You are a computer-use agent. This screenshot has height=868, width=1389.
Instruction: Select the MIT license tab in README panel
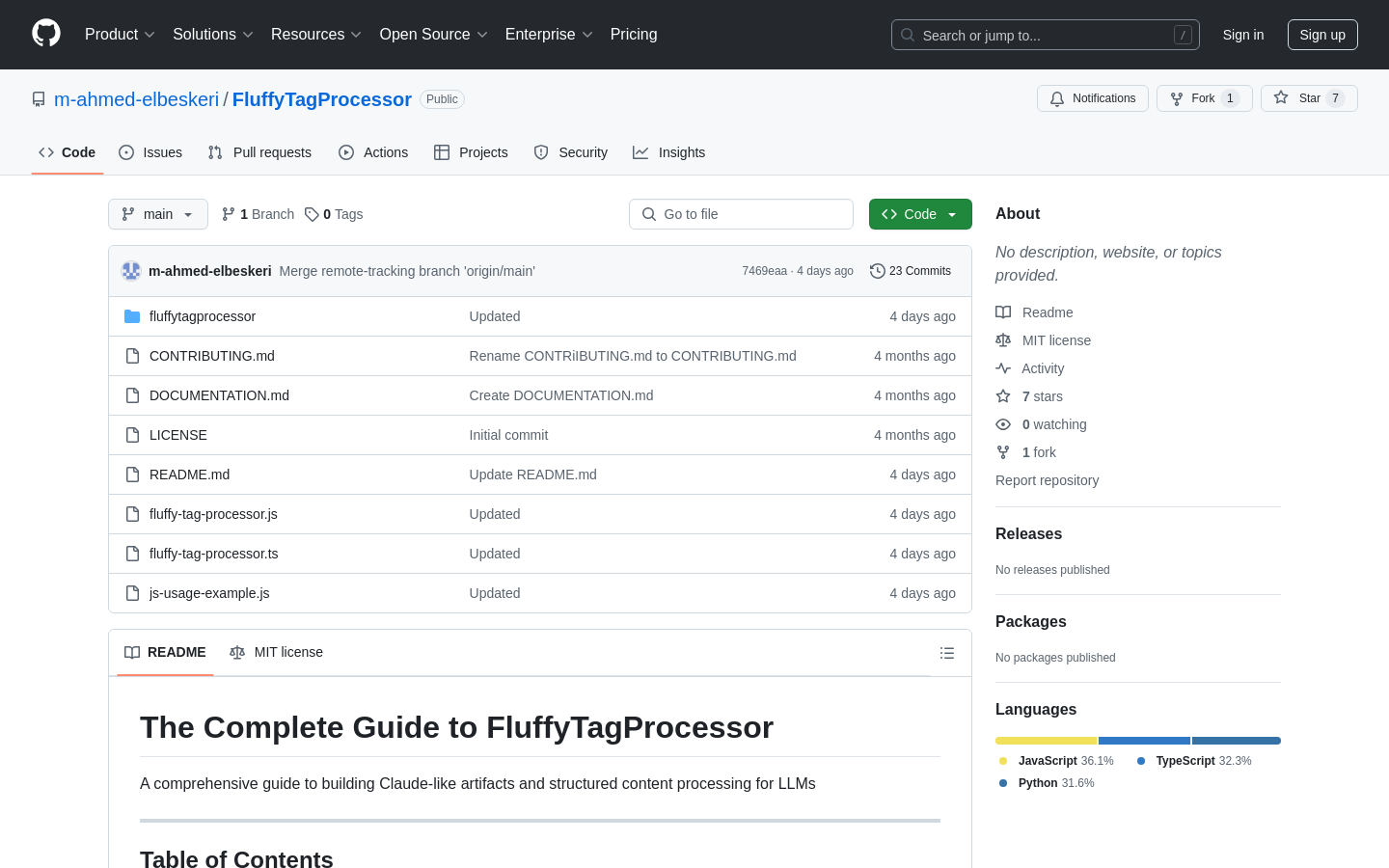pos(276,653)
